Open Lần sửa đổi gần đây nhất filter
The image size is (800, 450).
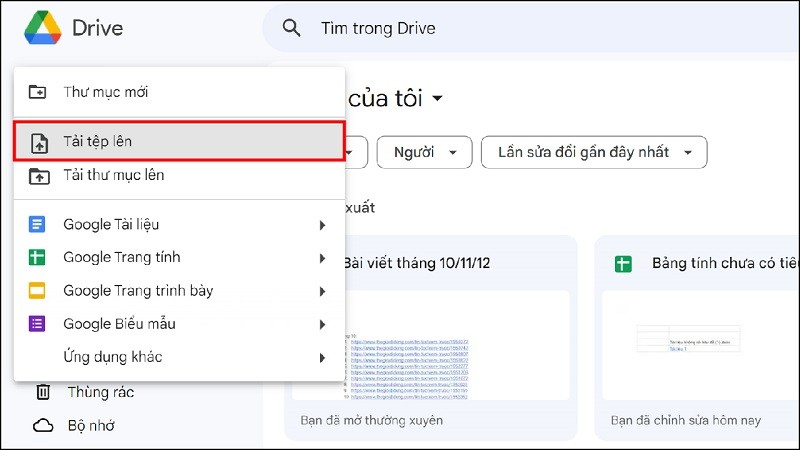[x=594, y=152]
